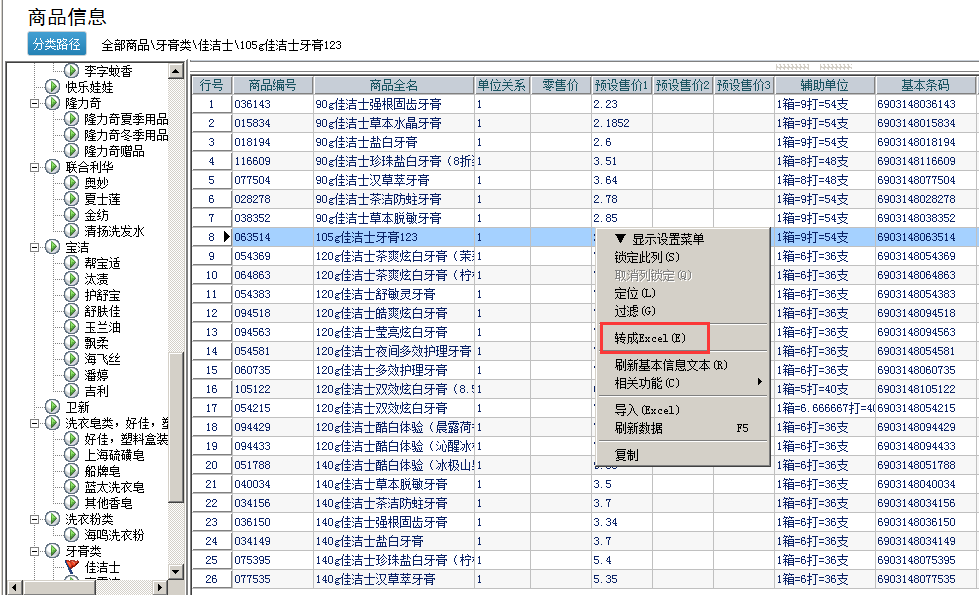The image size is (979, 595).
Task: Click the icon beside 舒肤佳
Action: pyautogui.click(x=72, y=311)
